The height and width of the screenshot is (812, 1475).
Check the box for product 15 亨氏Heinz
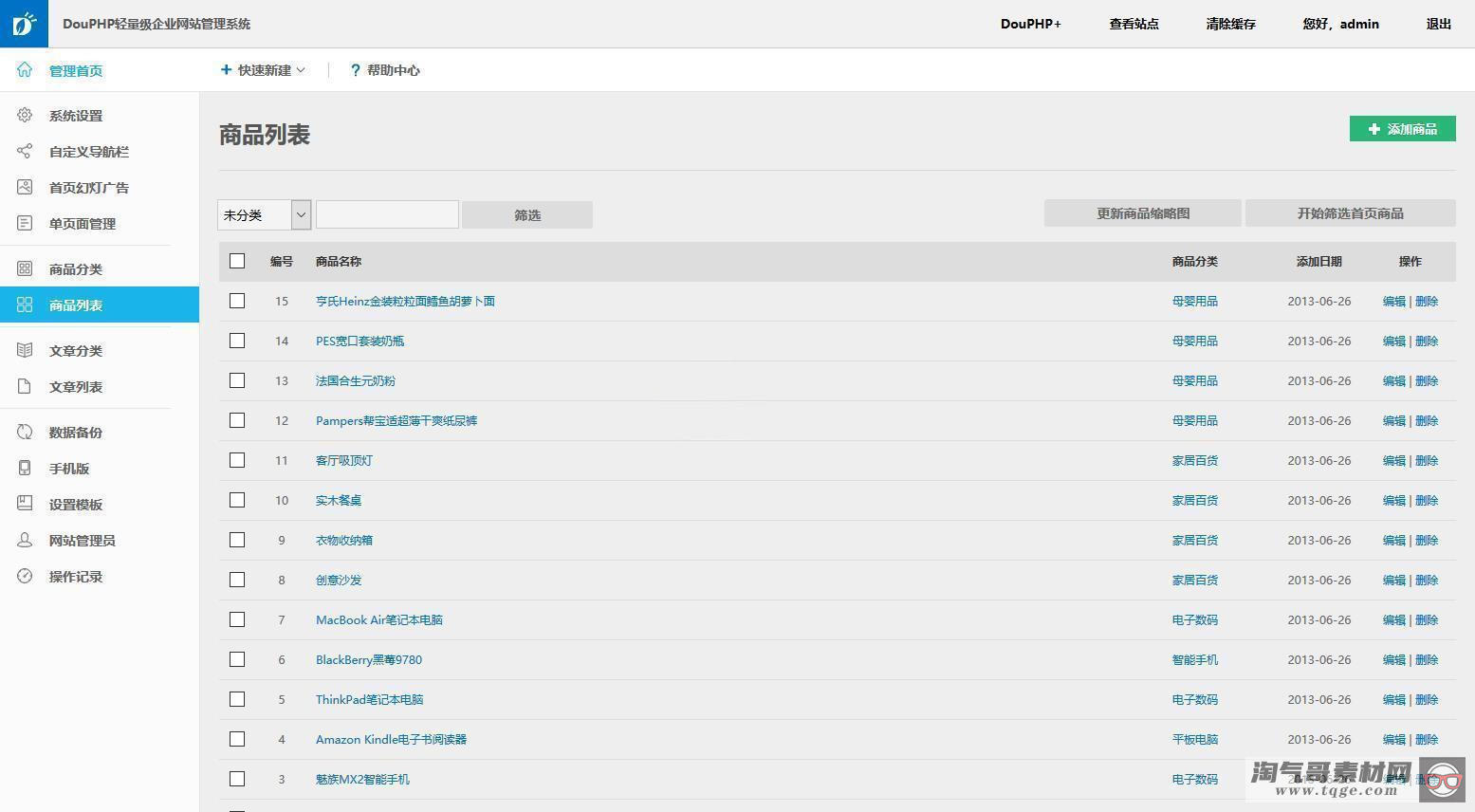point(237,301)
